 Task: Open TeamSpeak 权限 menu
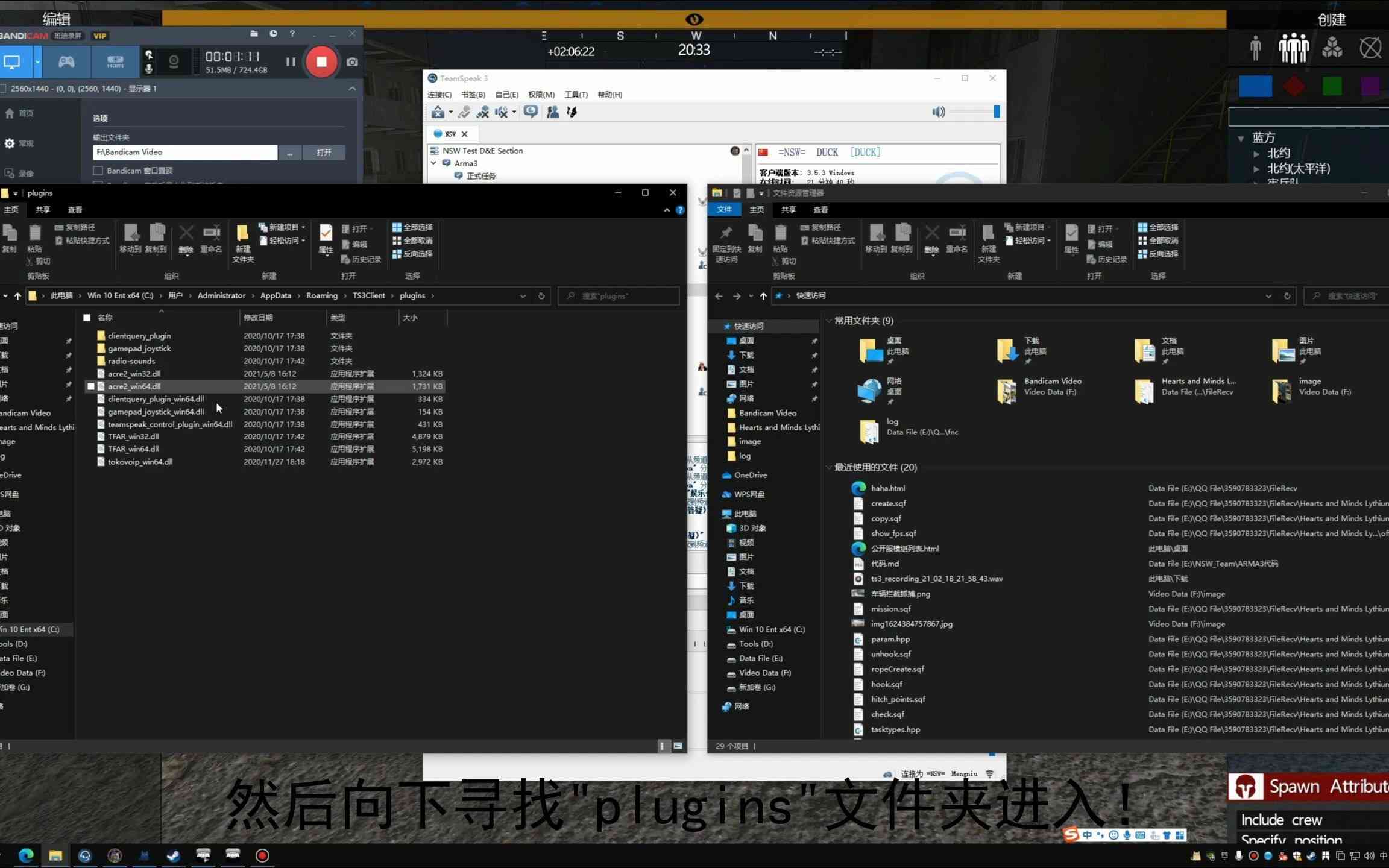[541, 95]
